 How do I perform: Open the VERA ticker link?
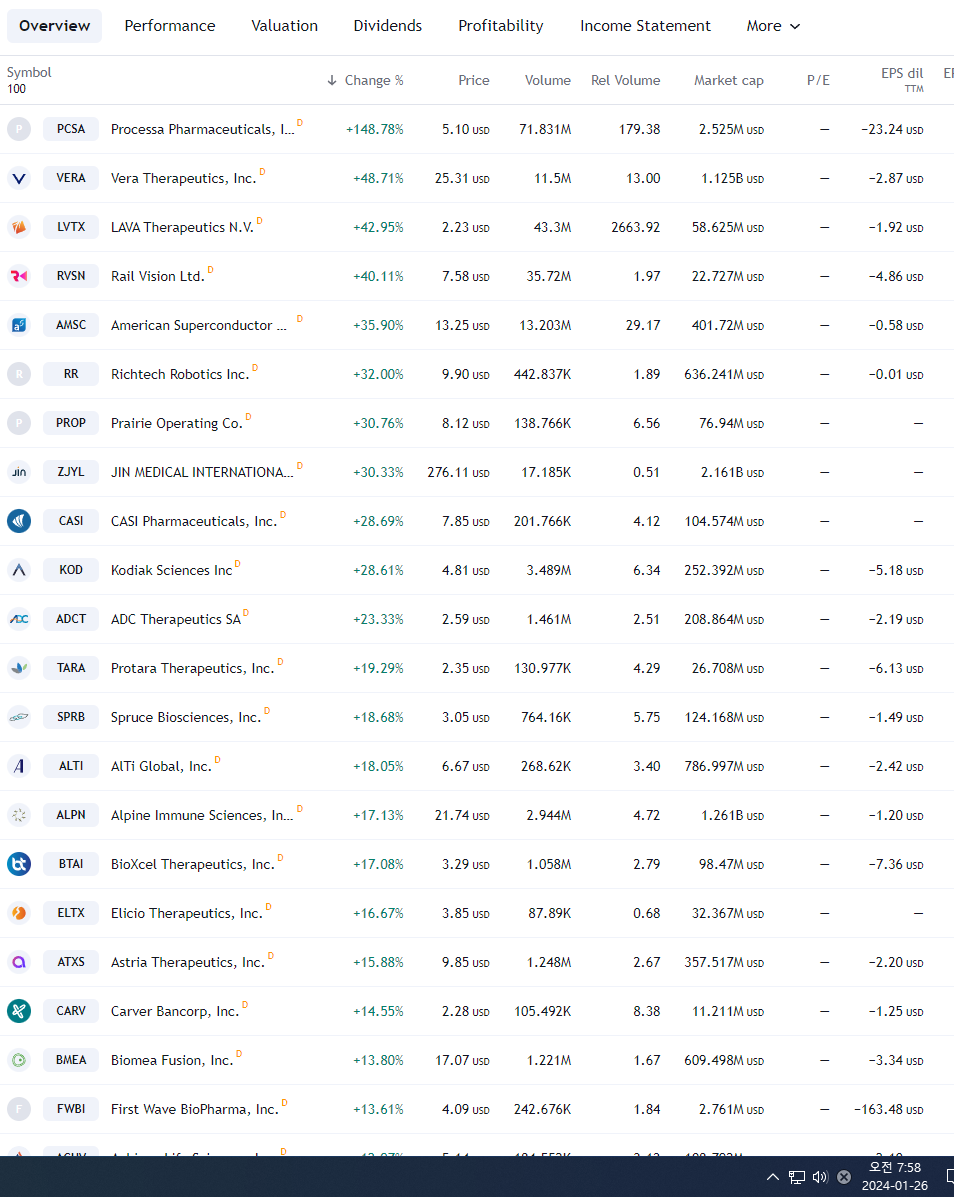(71, 178)
